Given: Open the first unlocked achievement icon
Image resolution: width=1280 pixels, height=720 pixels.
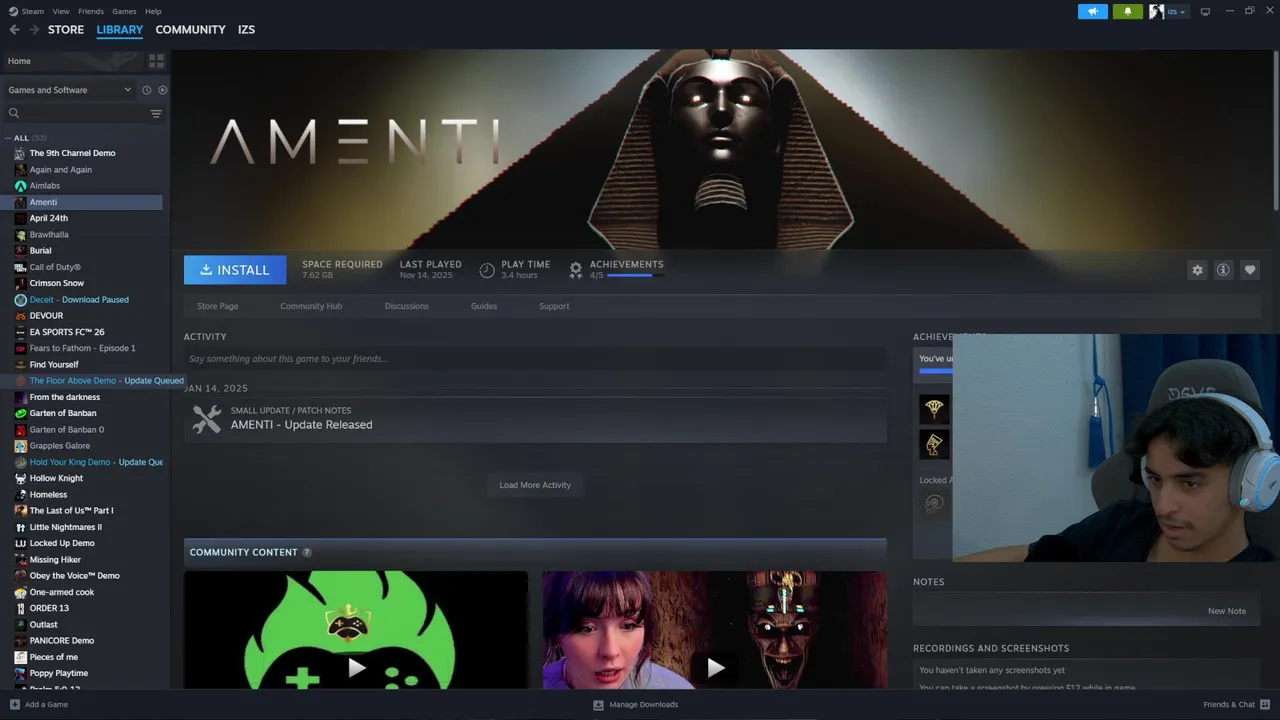Looking at the screenshot, I should (934, 408).
